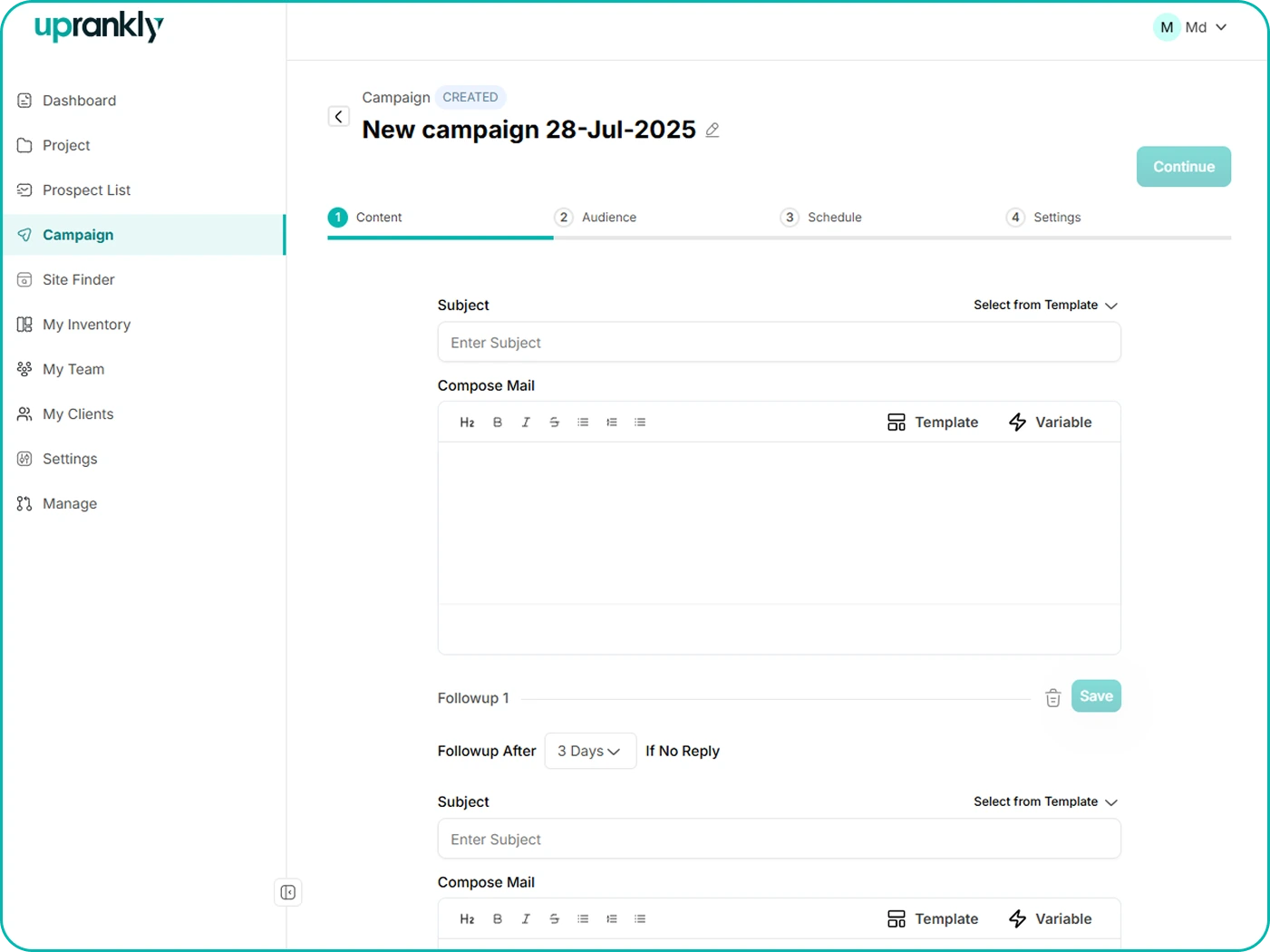
Task: Apply H2 heading in main mail editor
Action: (x=467, y=423)
